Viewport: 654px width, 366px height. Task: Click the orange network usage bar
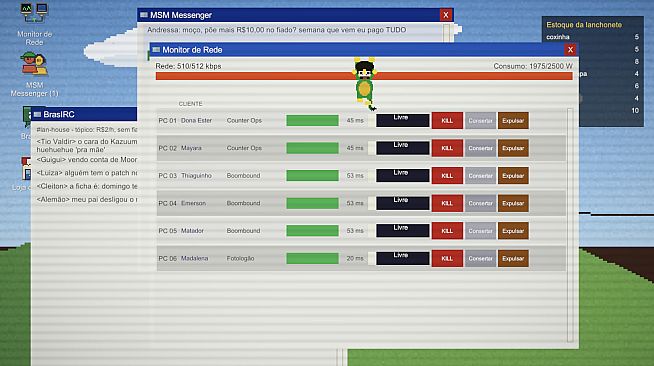[x=364, y=76]
